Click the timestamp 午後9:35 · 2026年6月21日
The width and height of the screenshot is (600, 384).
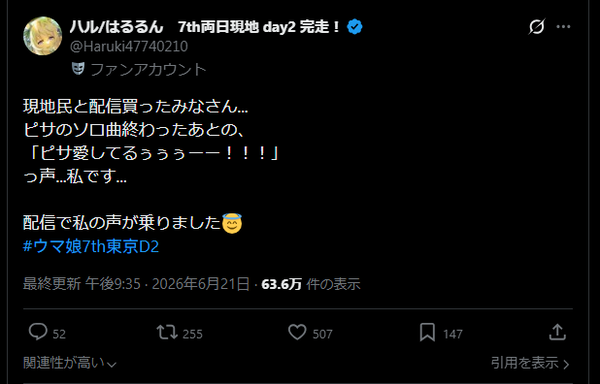click(167, 284)
